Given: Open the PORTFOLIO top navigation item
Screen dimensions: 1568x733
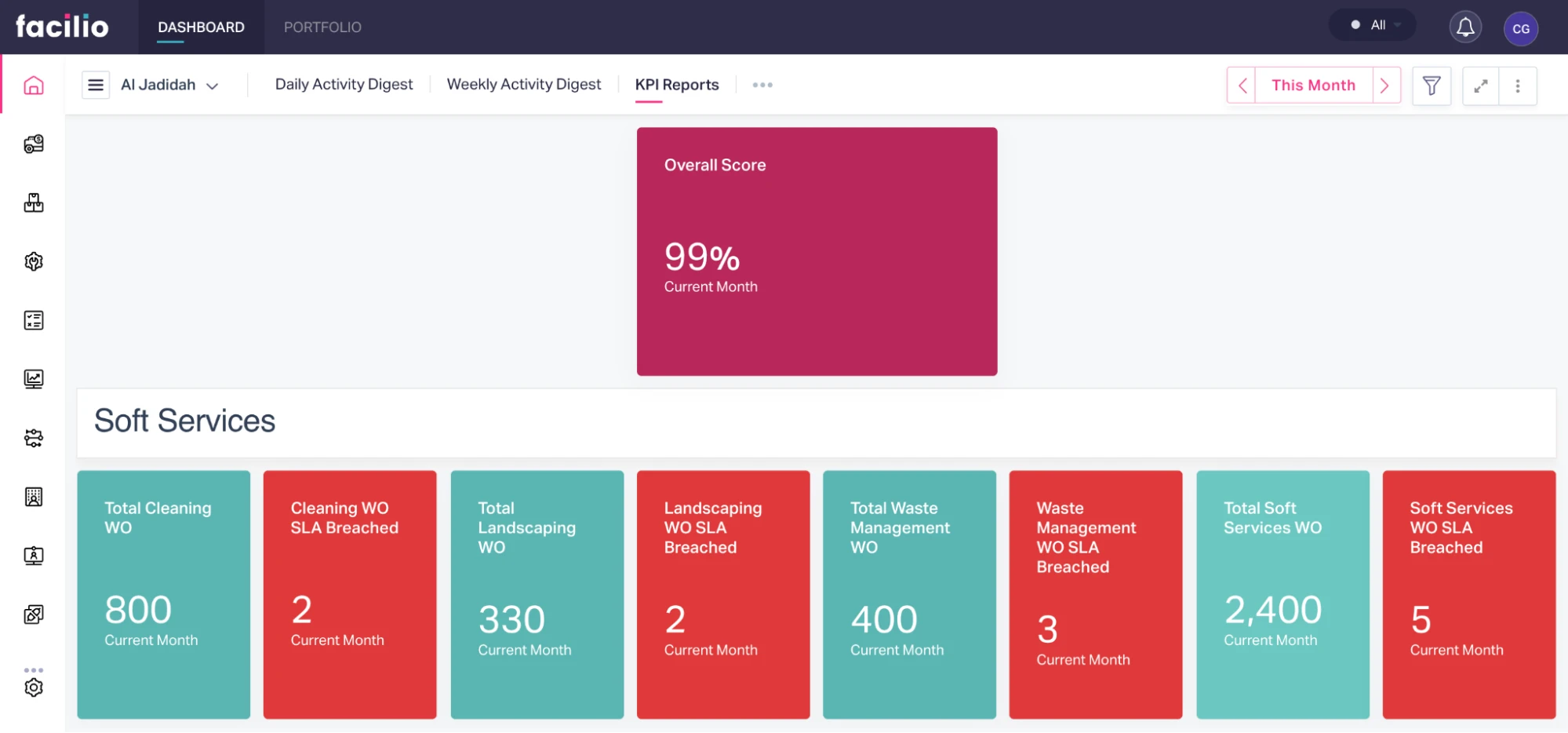Looking at the screenshot, I should pos(322,27).
